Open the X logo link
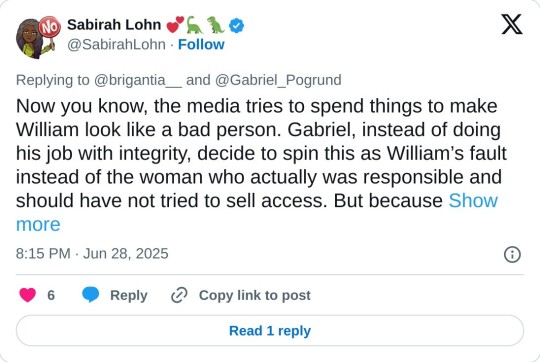540x362 pixels. [512, 24]
